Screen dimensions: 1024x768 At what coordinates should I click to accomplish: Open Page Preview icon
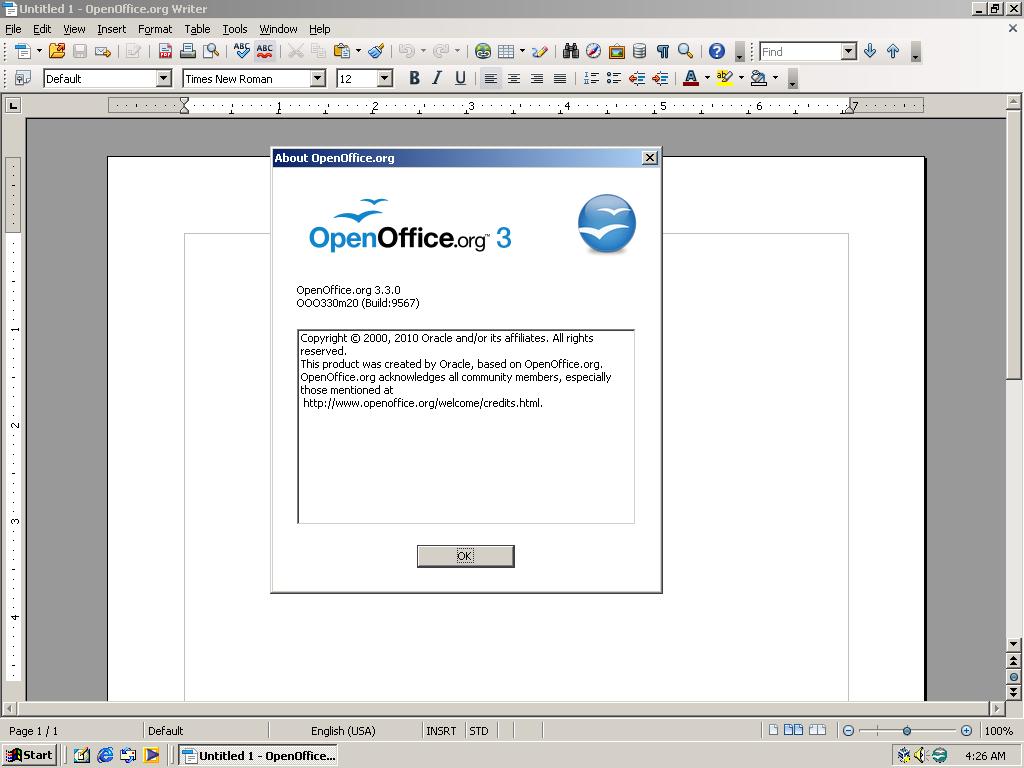pos(211,51)
